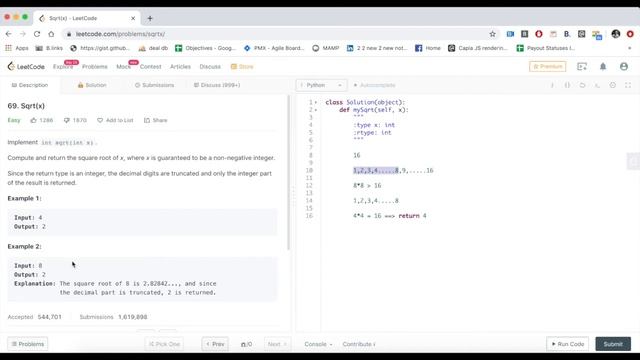
Task: Open Articles in the top navigation
Action: [x=180, y=67]
